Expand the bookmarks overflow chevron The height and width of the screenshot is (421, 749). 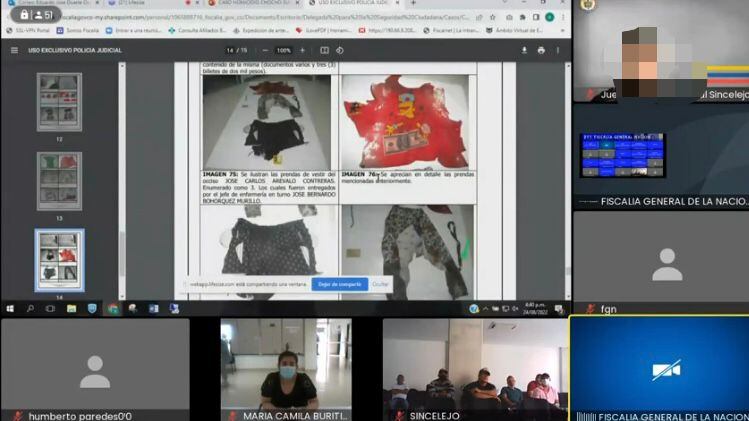point(563,30)
